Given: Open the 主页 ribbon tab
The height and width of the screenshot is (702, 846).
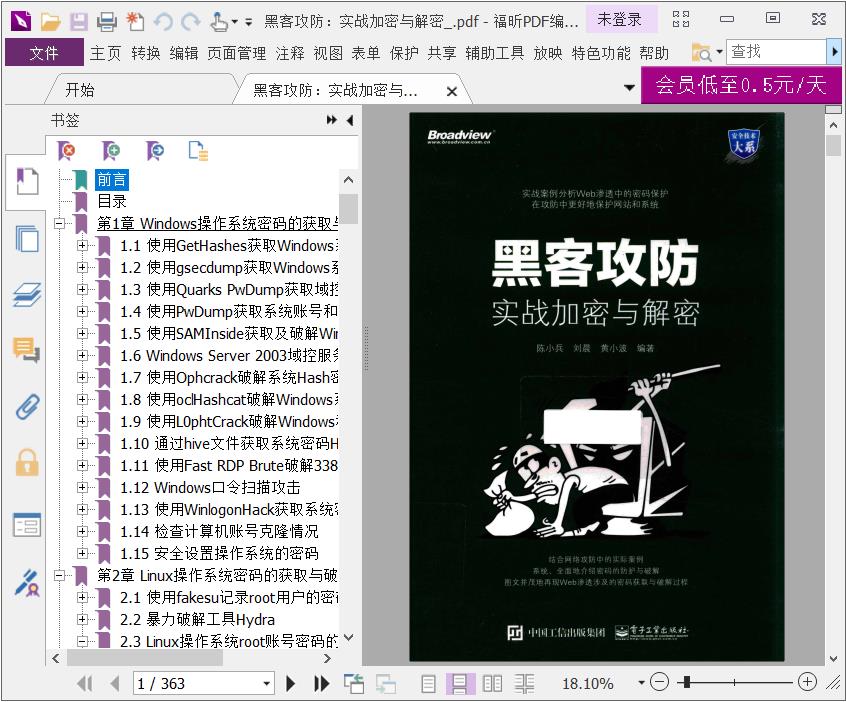Looking at the screenshot, I should [x=105, y=53].
